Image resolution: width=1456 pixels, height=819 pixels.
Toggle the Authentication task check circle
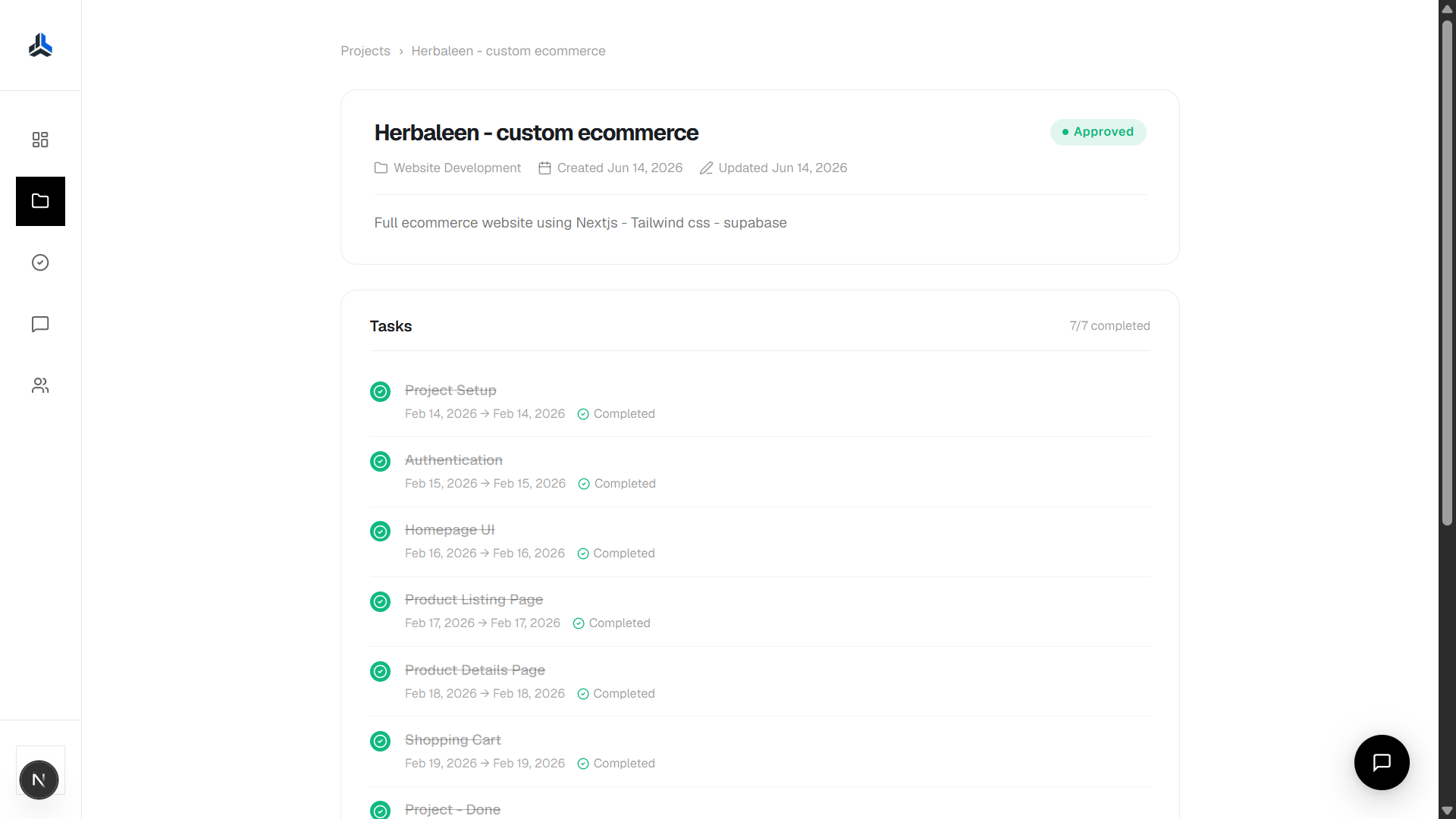click(x=380, y=461)
